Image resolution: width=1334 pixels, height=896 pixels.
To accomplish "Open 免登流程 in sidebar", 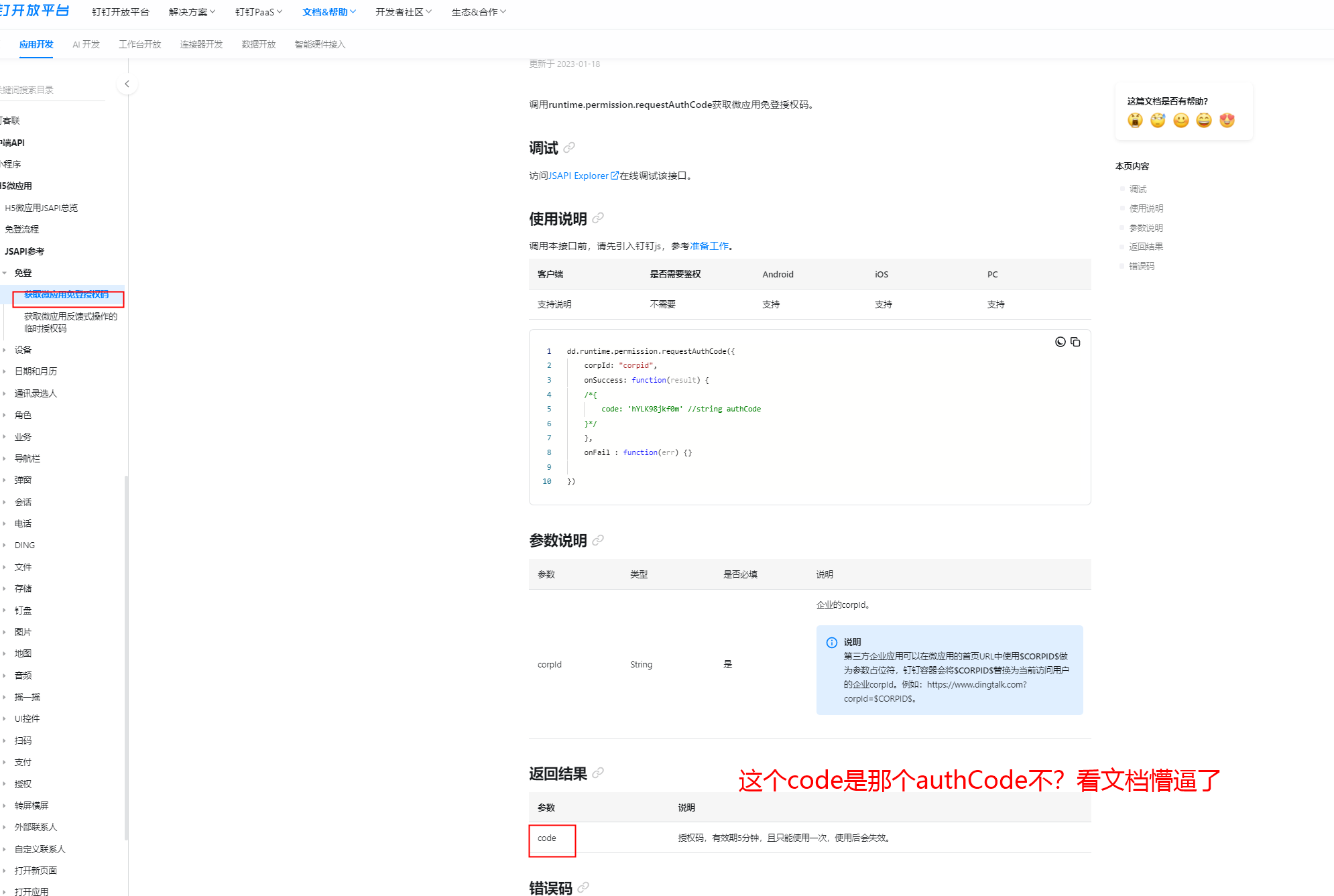I will pyautogui.click(x=22, y=229).
